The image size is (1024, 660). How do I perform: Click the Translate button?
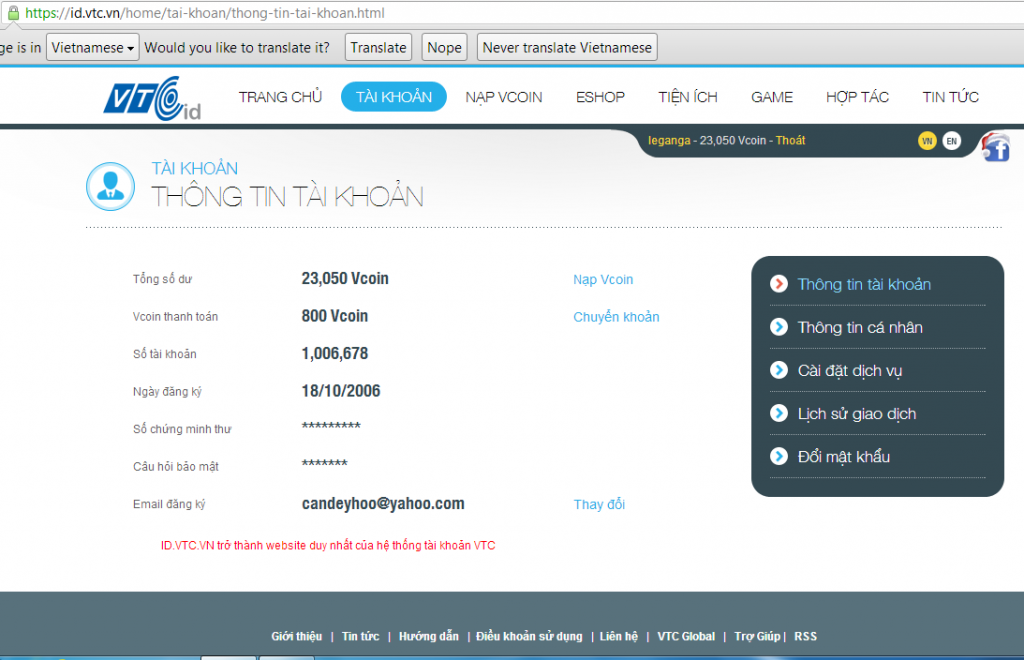click(378, 48)
